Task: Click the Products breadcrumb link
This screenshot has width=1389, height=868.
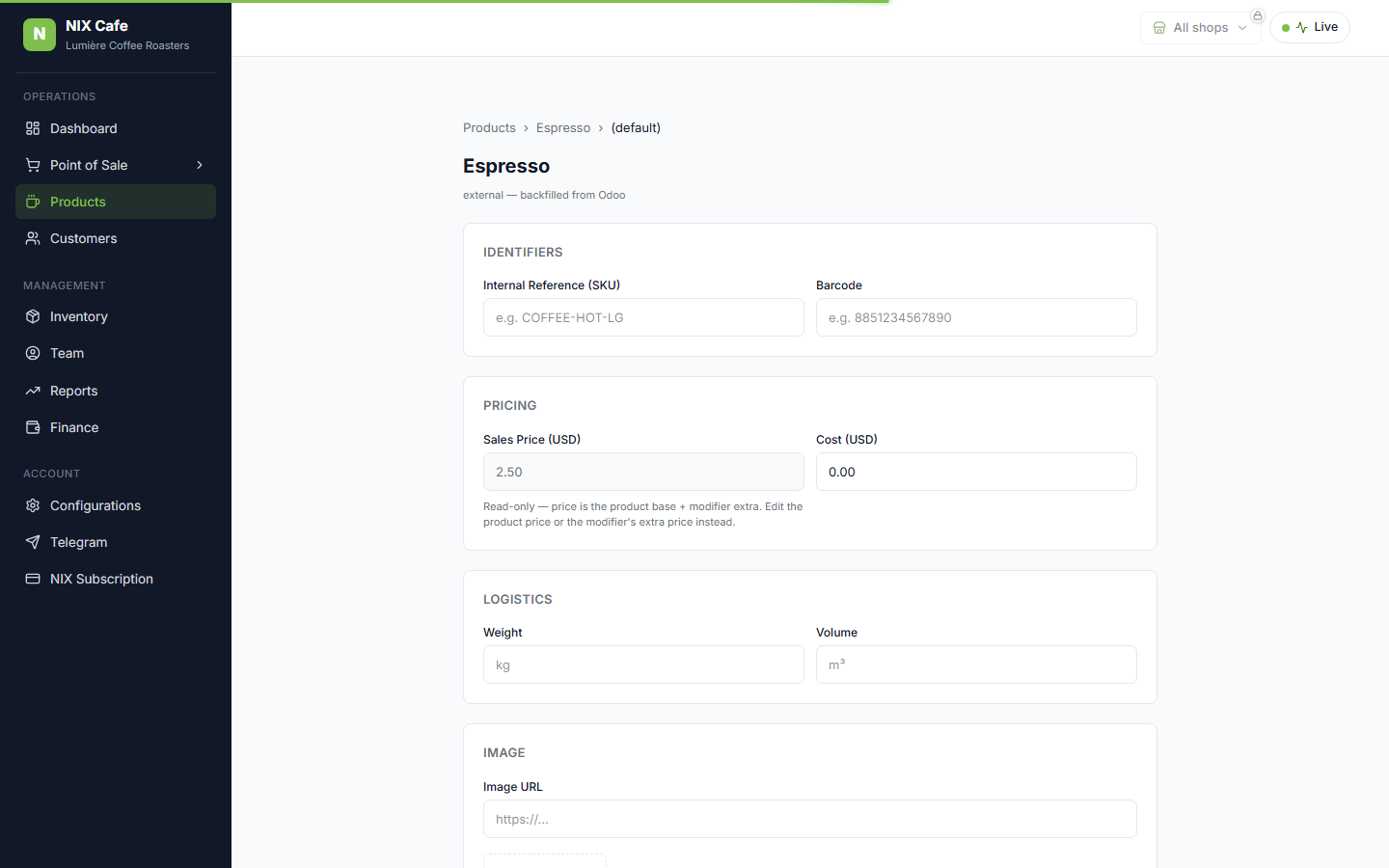Action: coord(489,127)
